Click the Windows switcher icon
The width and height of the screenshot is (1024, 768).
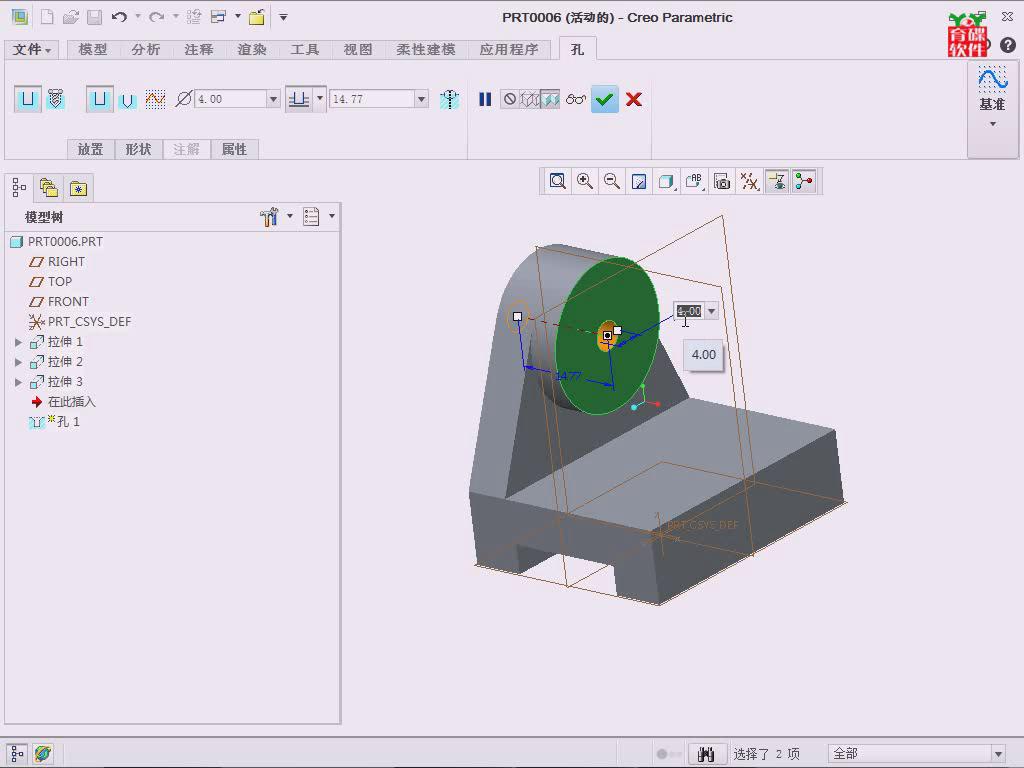(218, 17)
